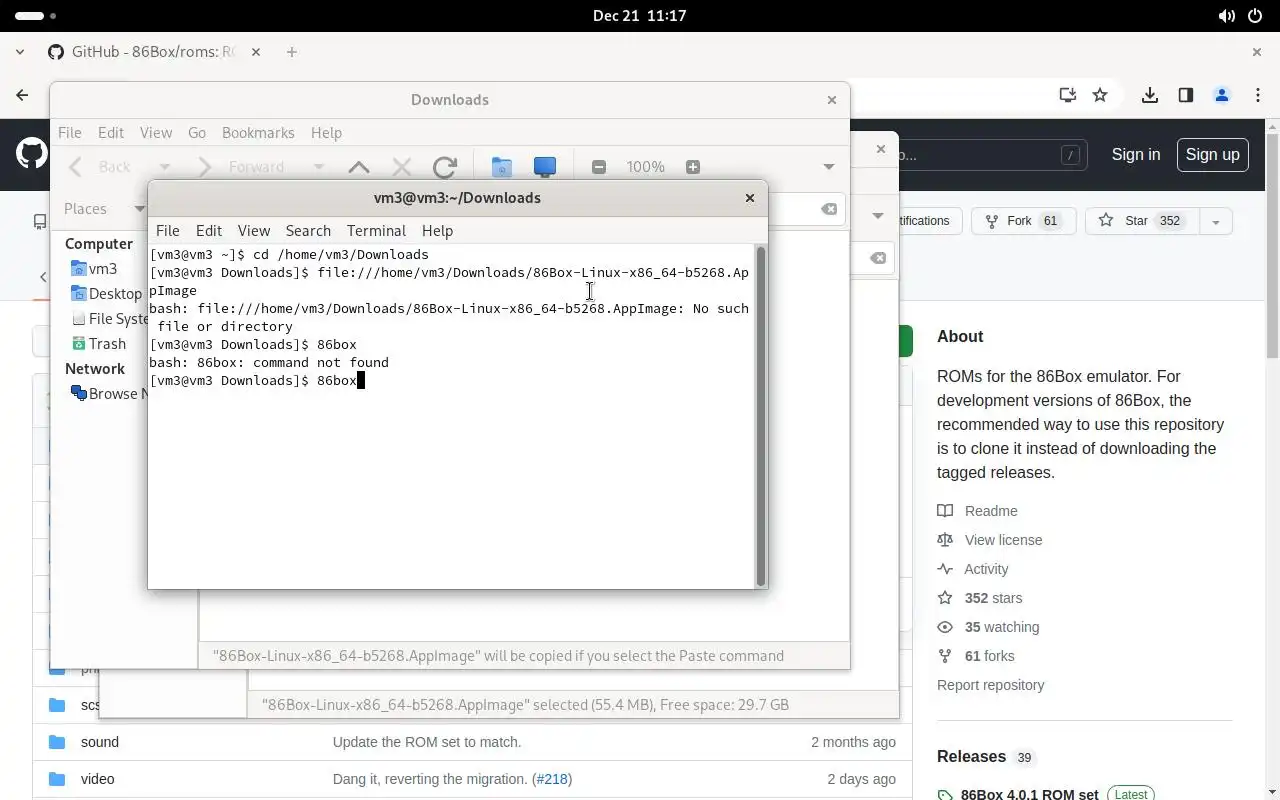Click the Stop loading X icon in Downloads toolbar

click(x=402, y=167)
